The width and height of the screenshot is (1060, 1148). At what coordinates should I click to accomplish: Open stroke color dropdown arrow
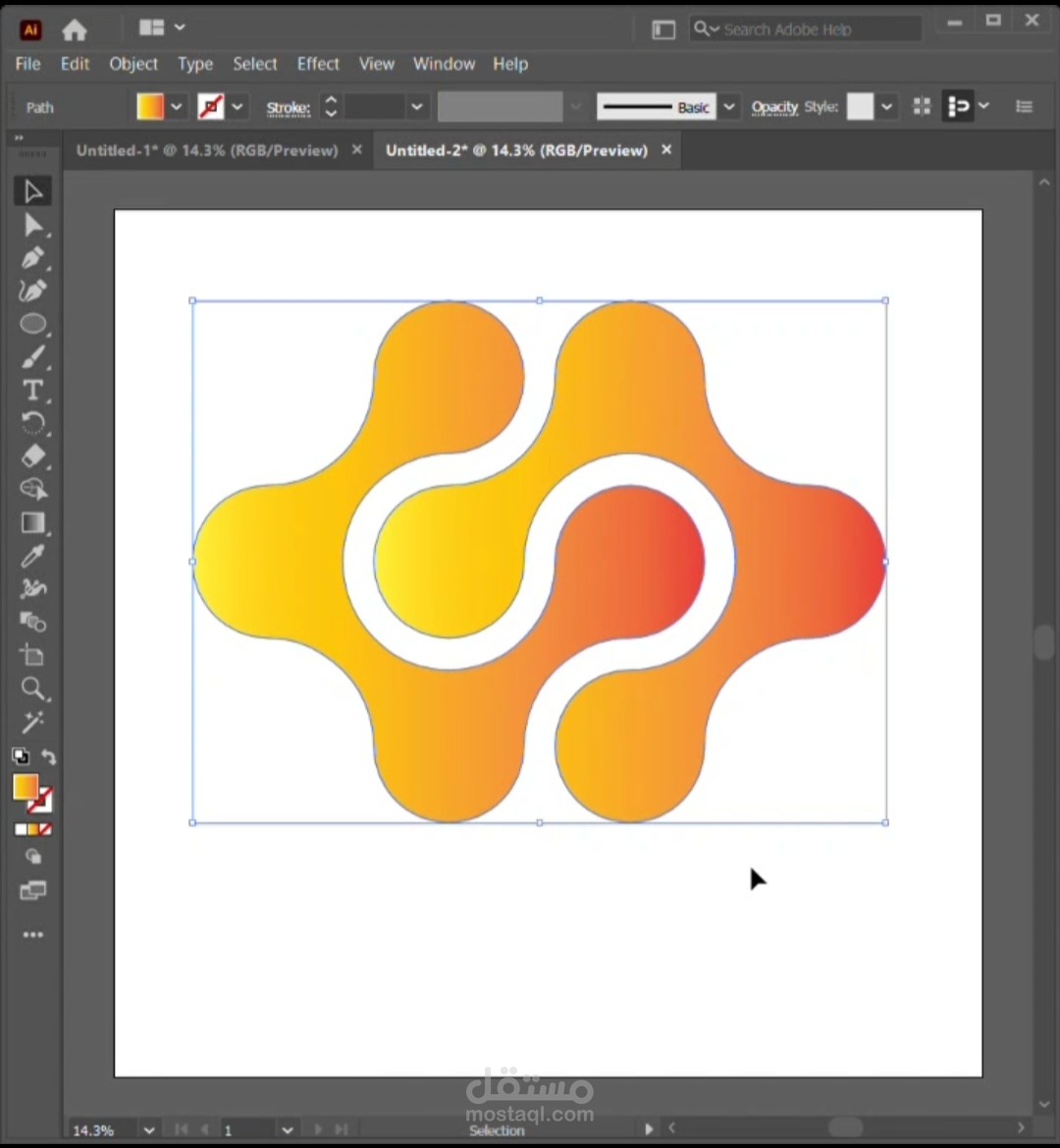[x=238, y=107]
